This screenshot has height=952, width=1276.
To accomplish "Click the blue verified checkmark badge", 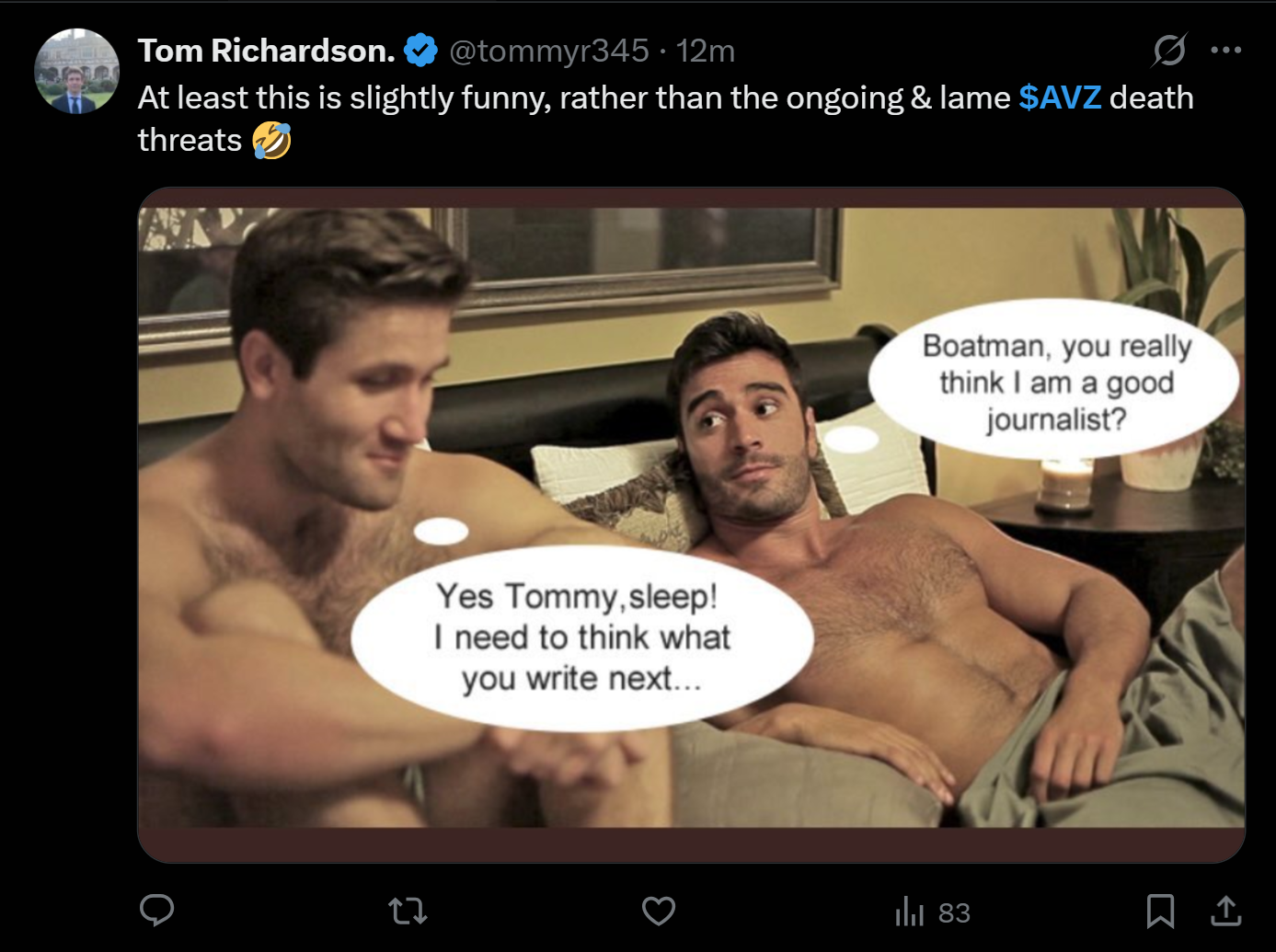I will [421, 51].
